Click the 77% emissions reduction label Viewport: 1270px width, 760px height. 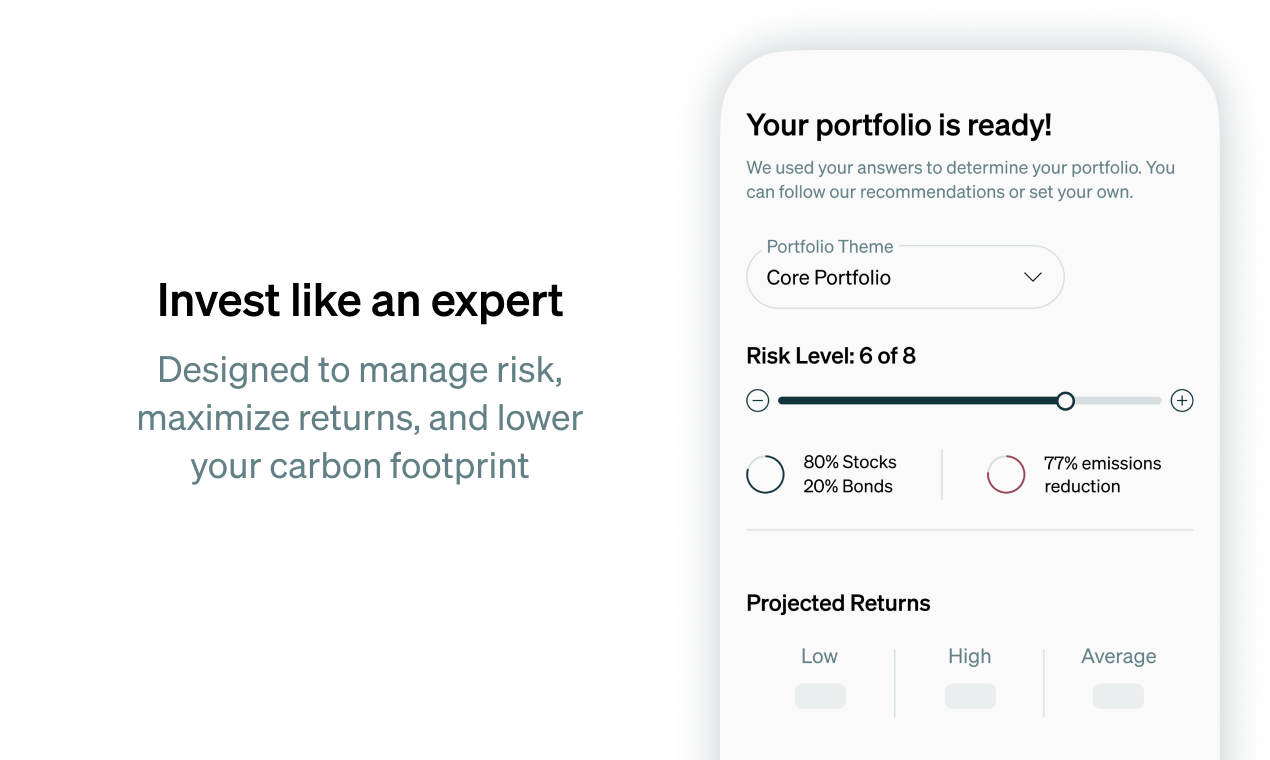1103,475
